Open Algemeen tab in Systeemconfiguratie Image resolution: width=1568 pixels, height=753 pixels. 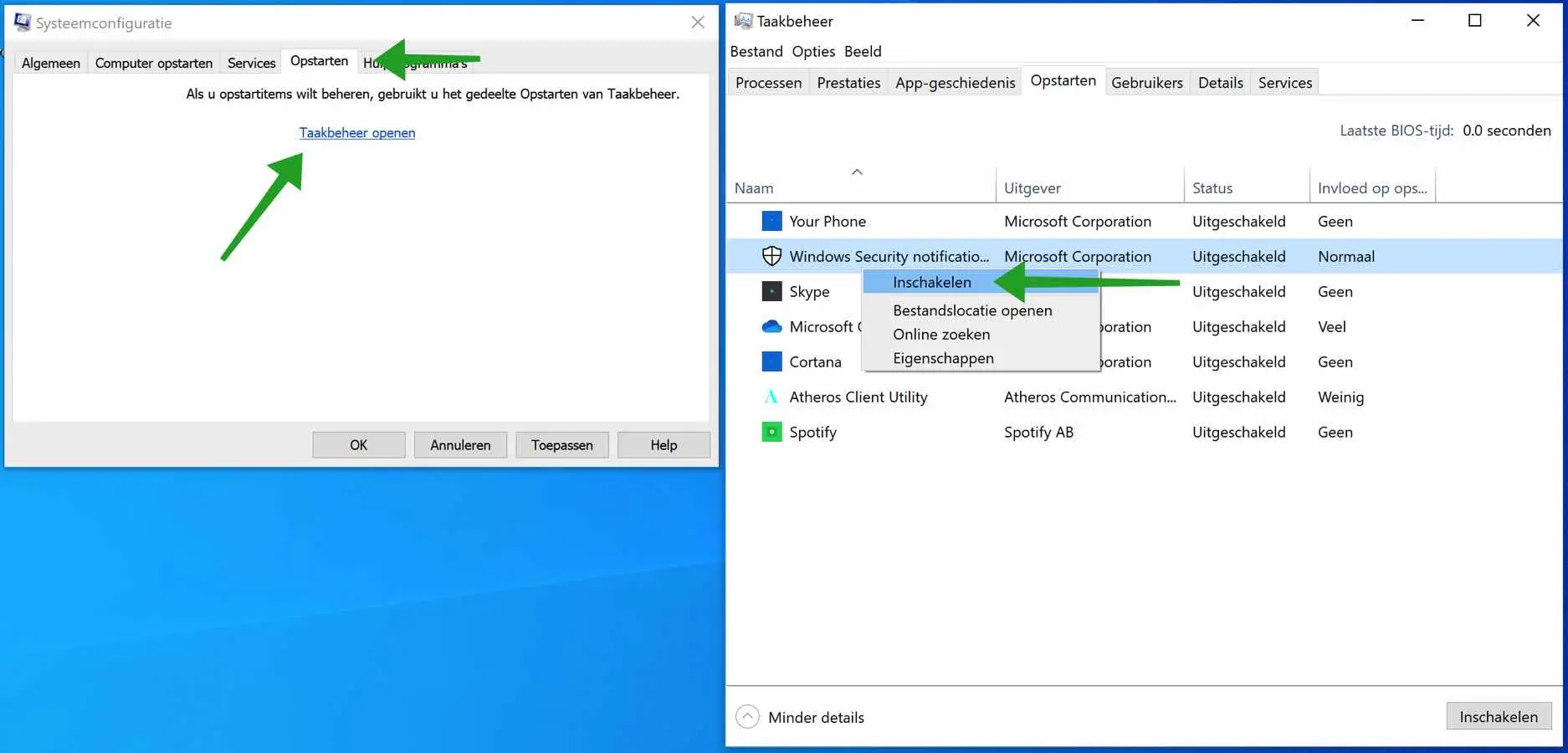(x=51, y=63)
